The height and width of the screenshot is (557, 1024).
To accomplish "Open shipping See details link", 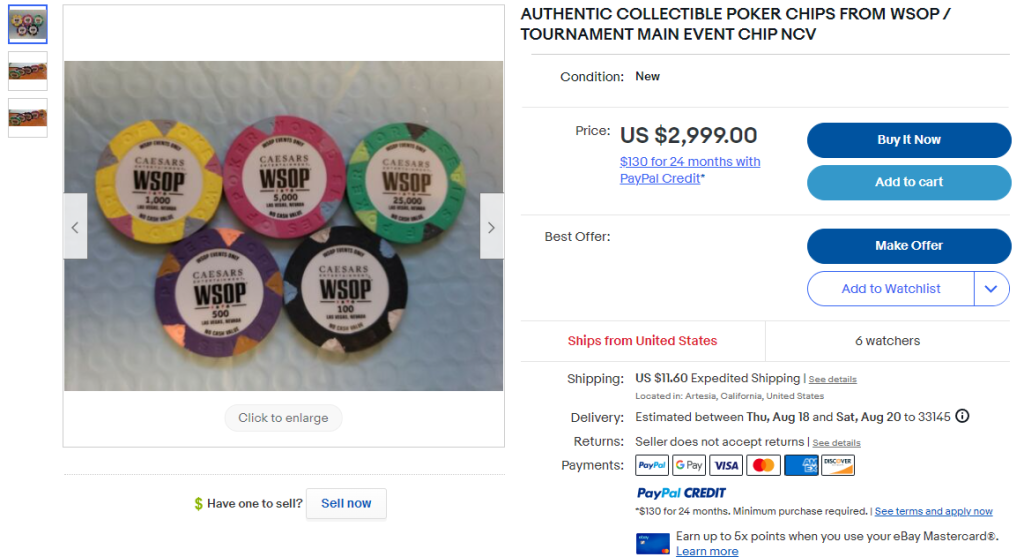I will point(833,379).
